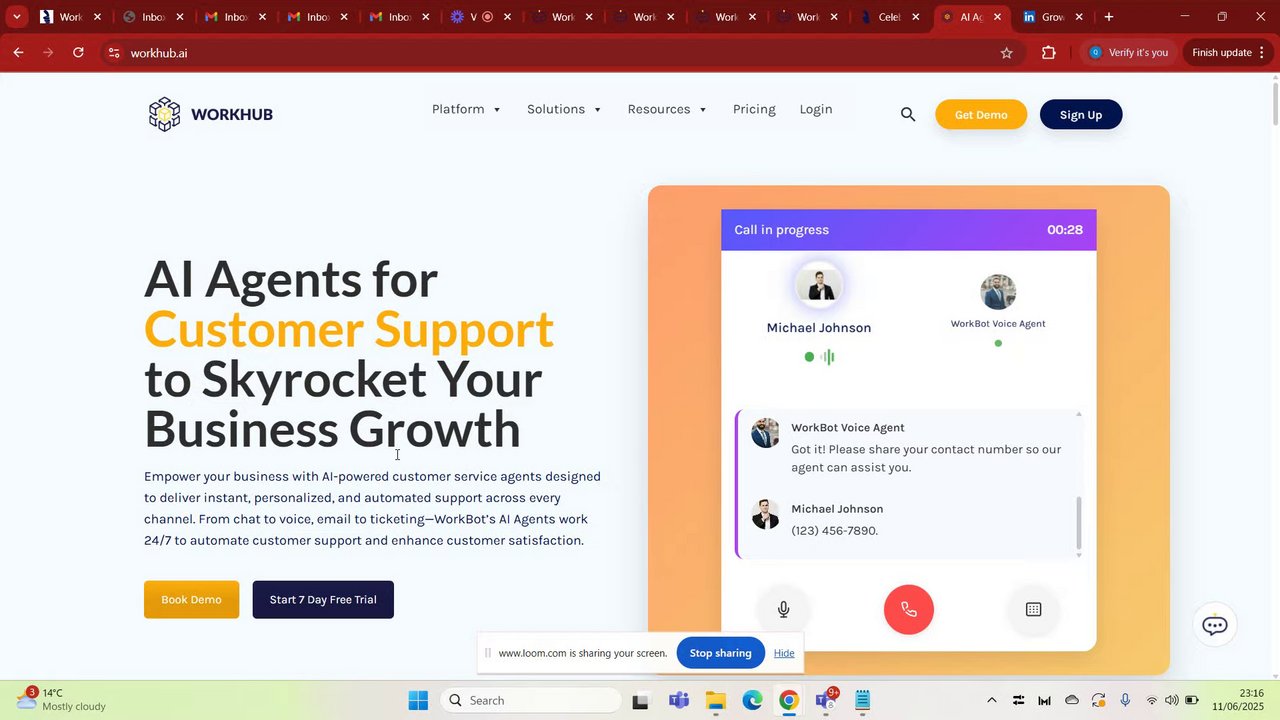1280x720 pixels.
Task: Start 7 Day Free Trial
Action: coord(323,600)
